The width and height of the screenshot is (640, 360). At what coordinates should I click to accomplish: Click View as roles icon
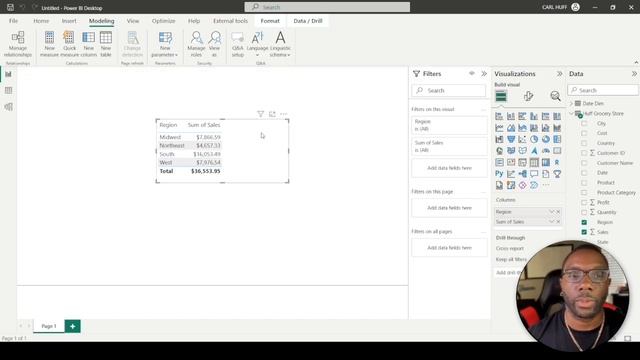click(215, 38)
